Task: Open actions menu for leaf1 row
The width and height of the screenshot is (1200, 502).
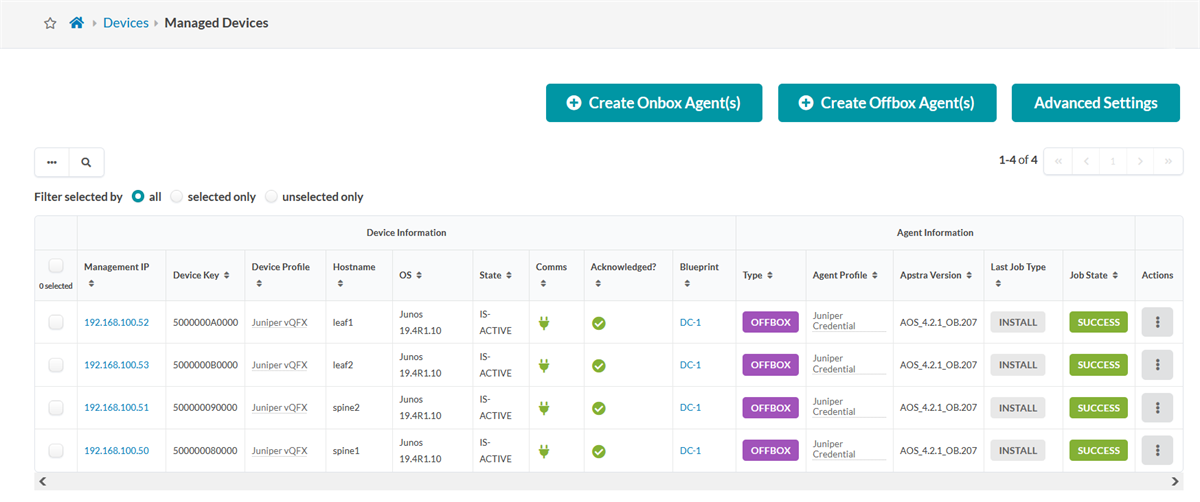Action: tap(1157, 322)
